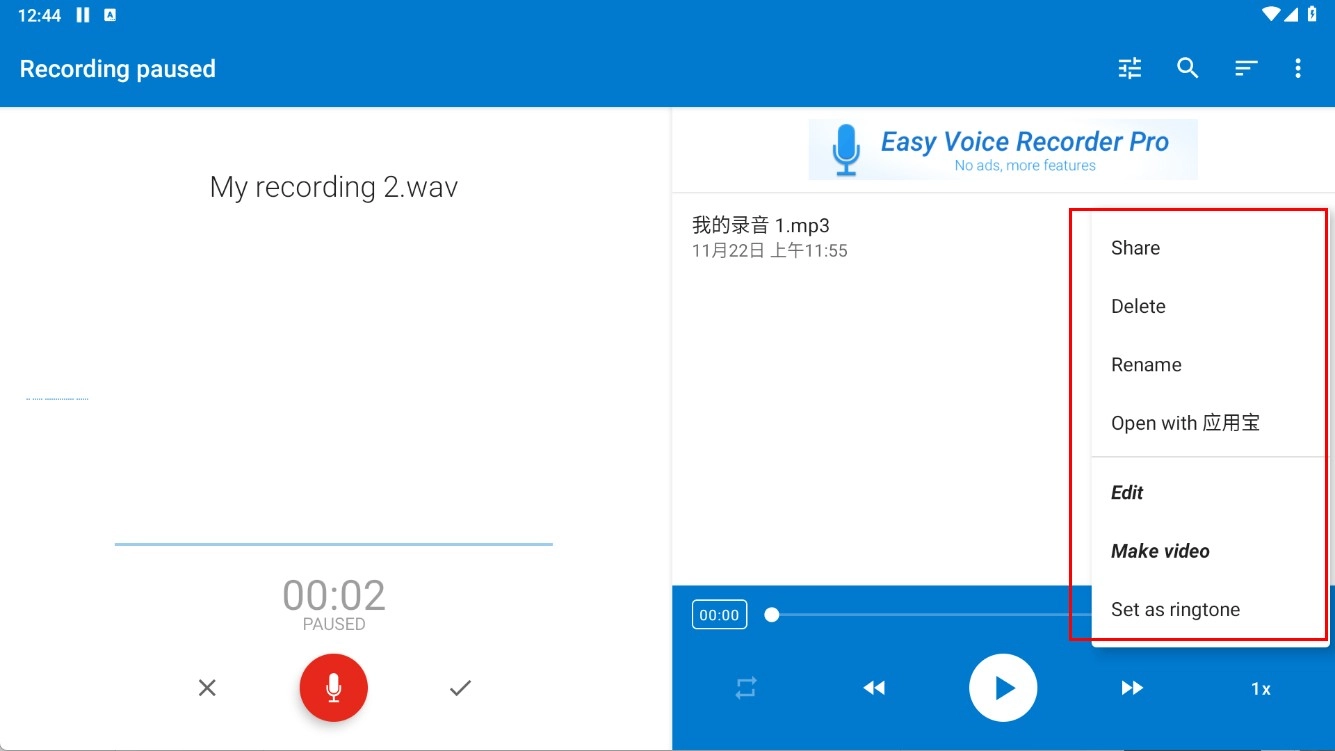The height and width of the screenshot is (751, 1335).
Task: Choose Open with 应用宝 option
Action: tap(1185, 423)
